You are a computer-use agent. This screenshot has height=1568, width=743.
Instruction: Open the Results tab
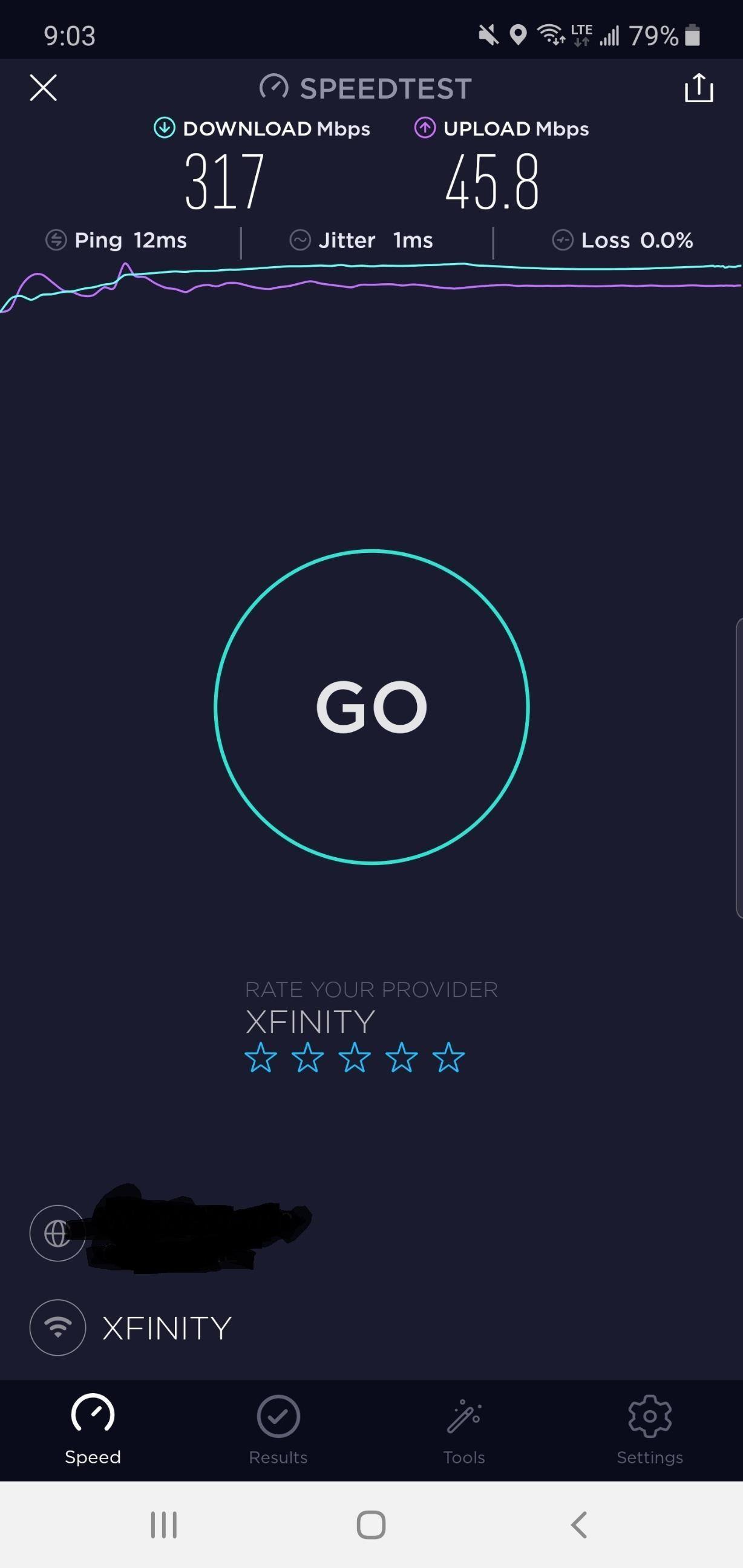pyautogui.click(x=278, y=1430)
